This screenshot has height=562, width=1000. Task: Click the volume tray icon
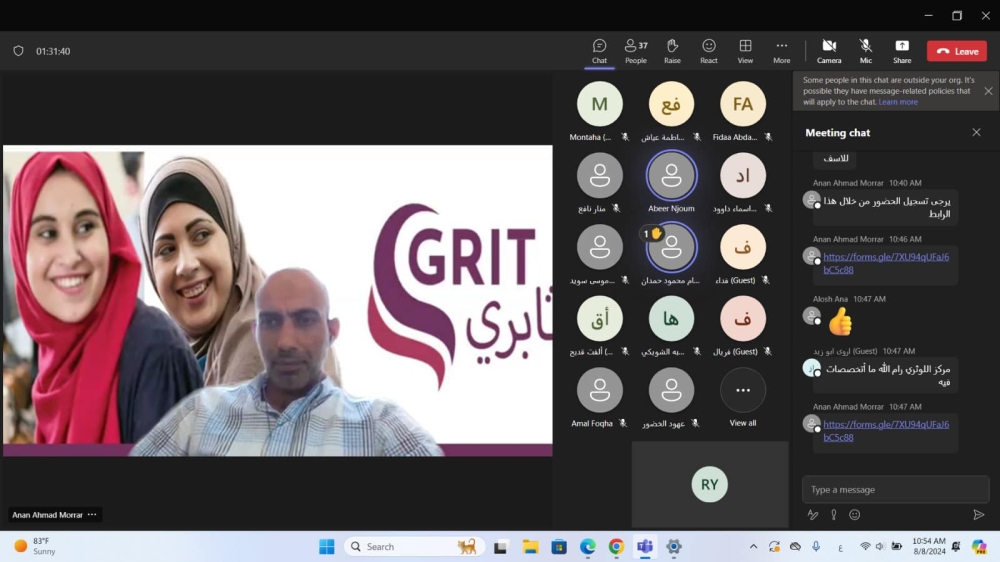880,547
